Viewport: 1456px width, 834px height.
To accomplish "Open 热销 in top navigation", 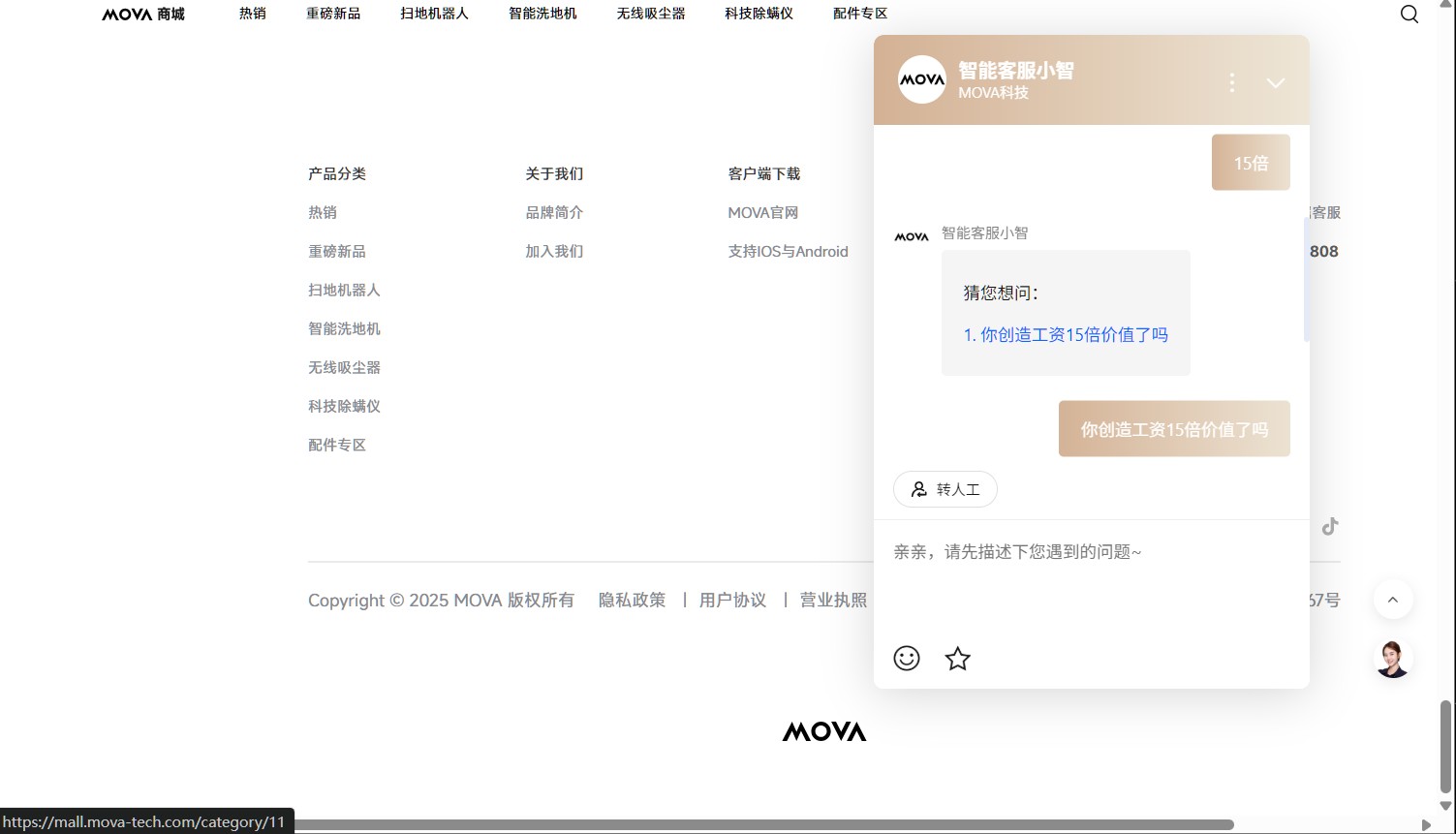I will 253,14.
